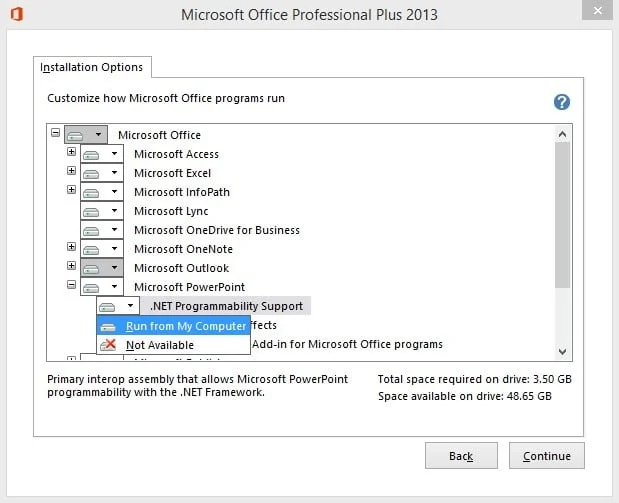Image resolution: width=619 pixels, height=503 pixels.
Task: Click the Continue button
Action: click(547, 456)
